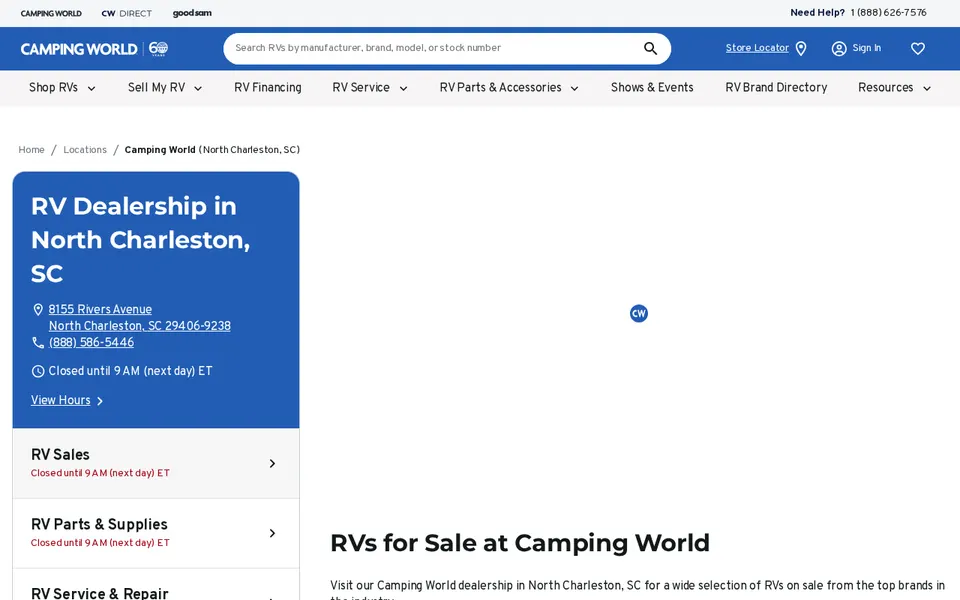Click the Store Locator map pin icon

801,48
